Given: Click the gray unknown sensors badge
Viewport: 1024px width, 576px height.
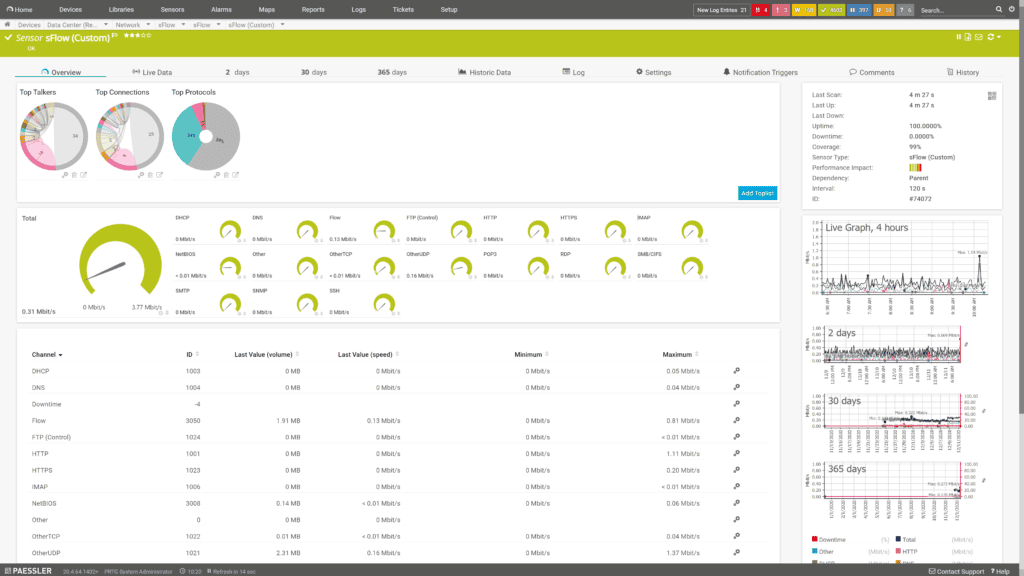Looking at the screenshot, I should coord(904,10).
